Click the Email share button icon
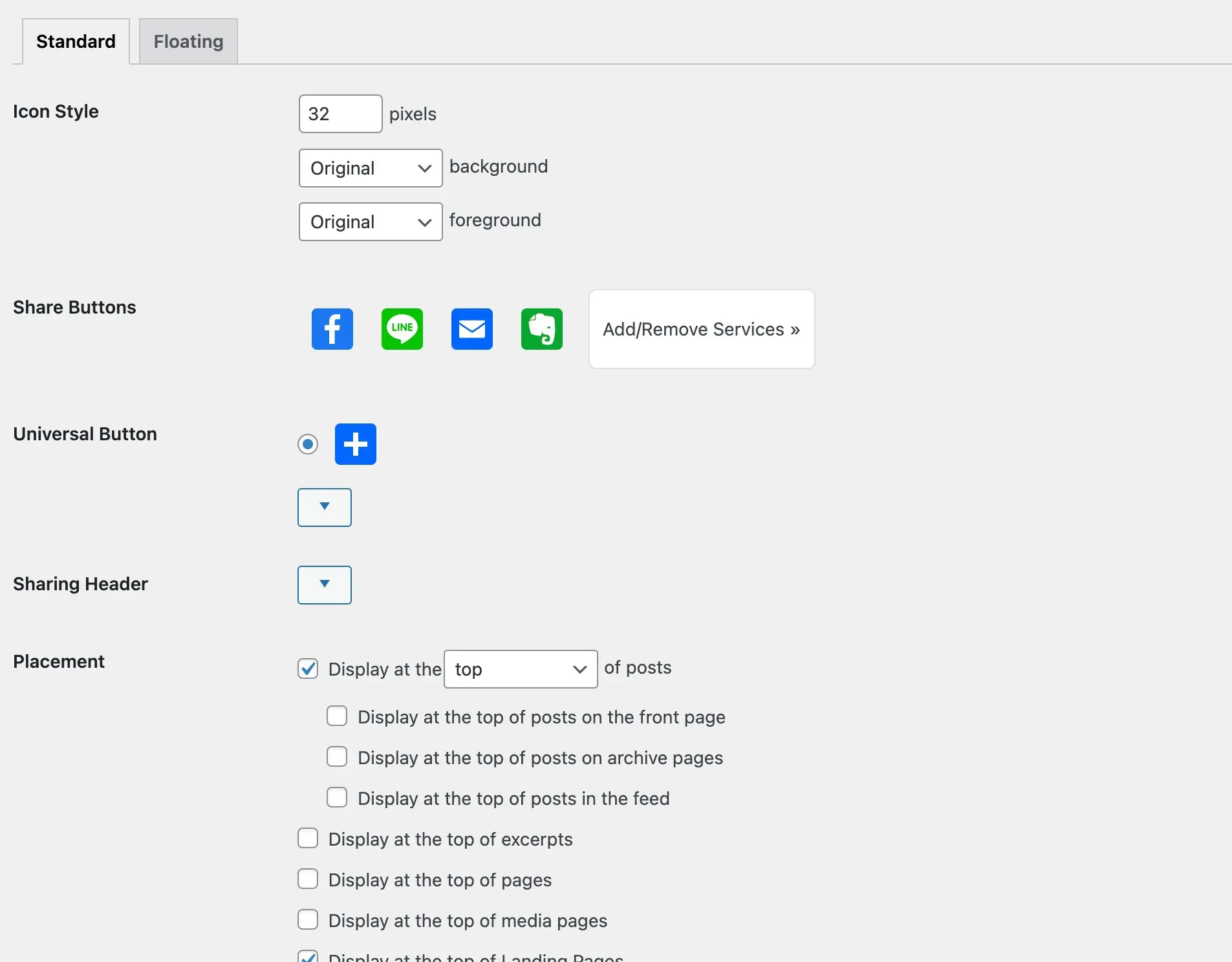Screen dimensions: 1232x962 point(472,329)
